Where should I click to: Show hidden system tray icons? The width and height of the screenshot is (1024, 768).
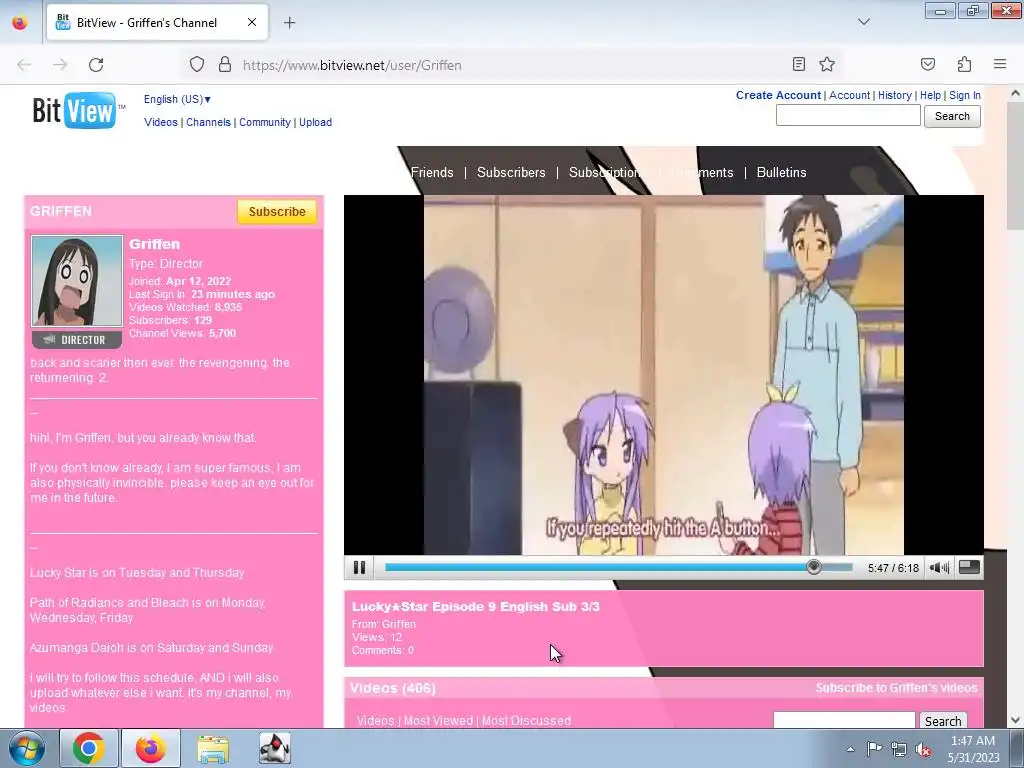pyautogui.click(x=850, y=749)
